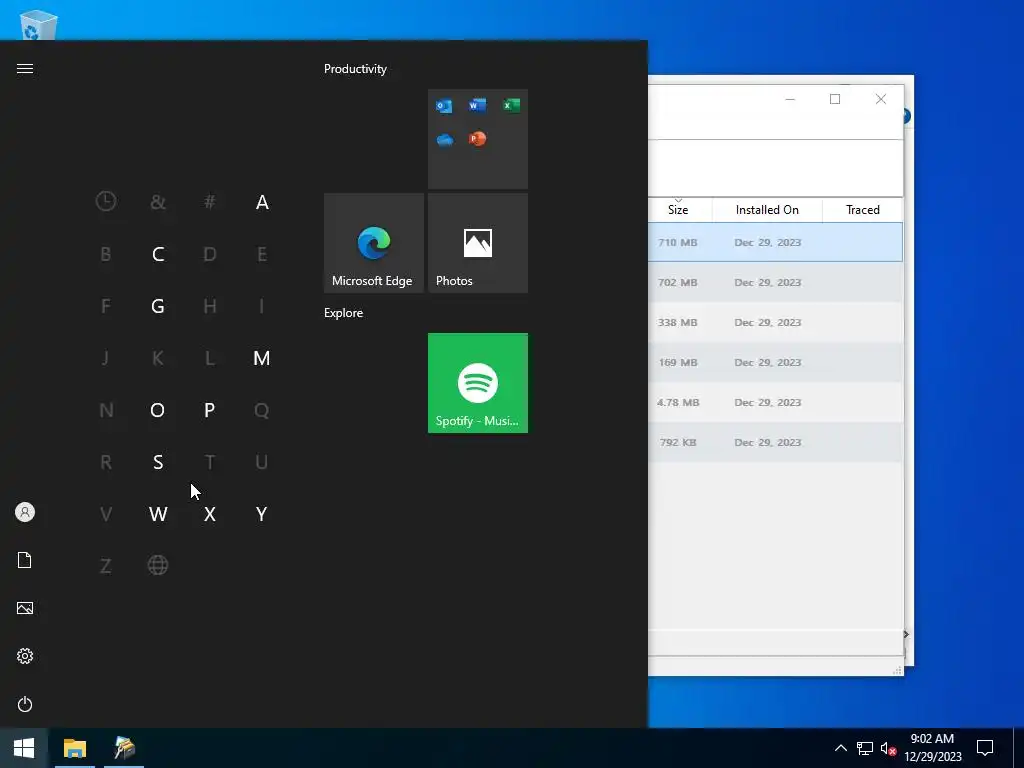Viewport: 1024px width, 768px height.
Task: Click the clock showing 9:02 AM
Action: (933, 748)
